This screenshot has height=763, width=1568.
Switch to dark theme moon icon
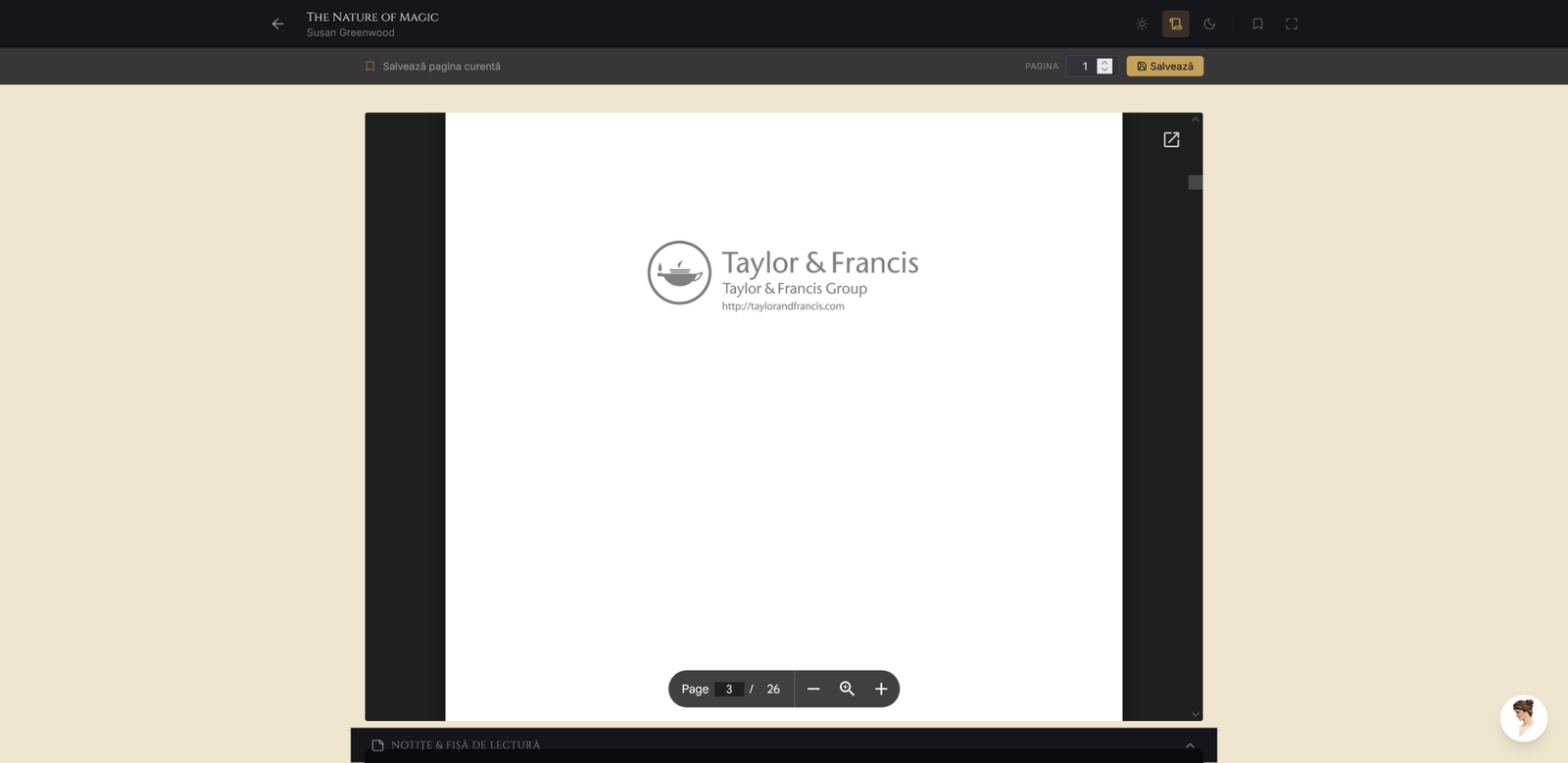pos(1209,24)
